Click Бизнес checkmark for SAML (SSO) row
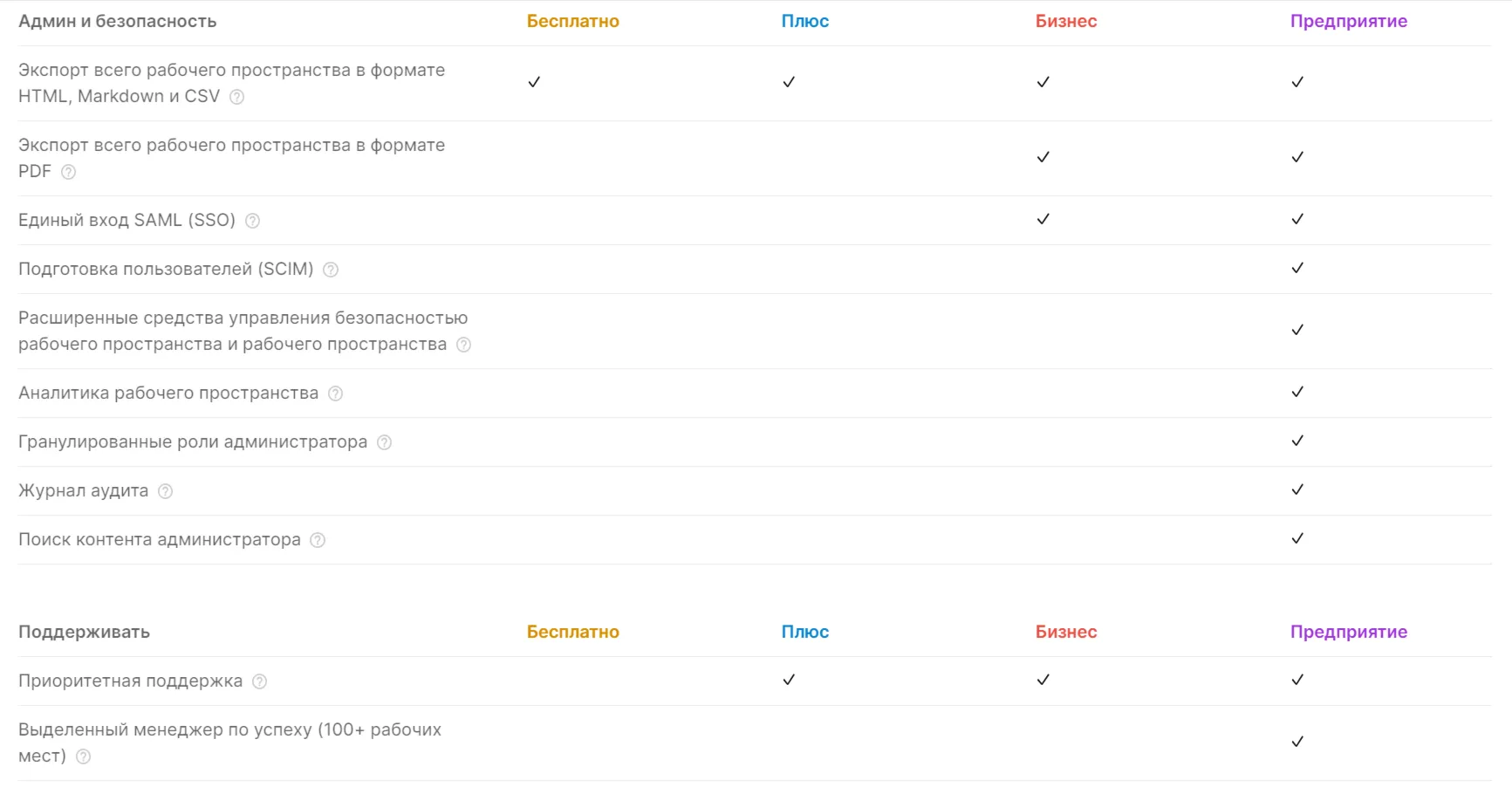This screenshot has height=787, width=1512. point(1043,219)
